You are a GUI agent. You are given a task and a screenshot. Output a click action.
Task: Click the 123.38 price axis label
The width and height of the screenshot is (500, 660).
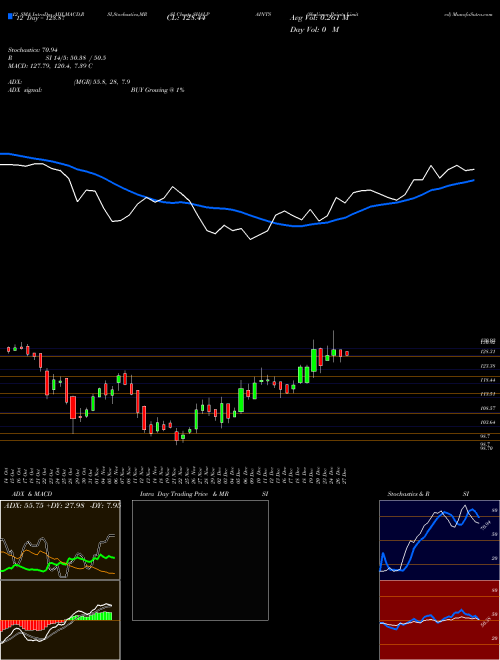pos(487,366)
